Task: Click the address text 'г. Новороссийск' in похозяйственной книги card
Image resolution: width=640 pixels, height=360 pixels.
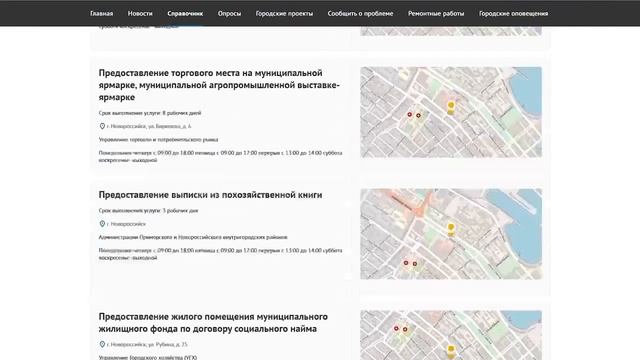Action: click(126, 224)
